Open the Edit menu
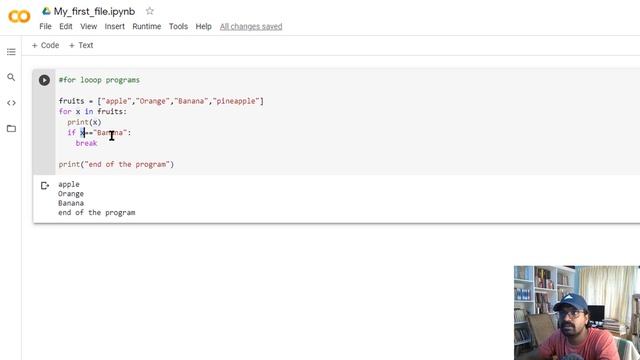640x360 pixels. click(x=66, y=27)
